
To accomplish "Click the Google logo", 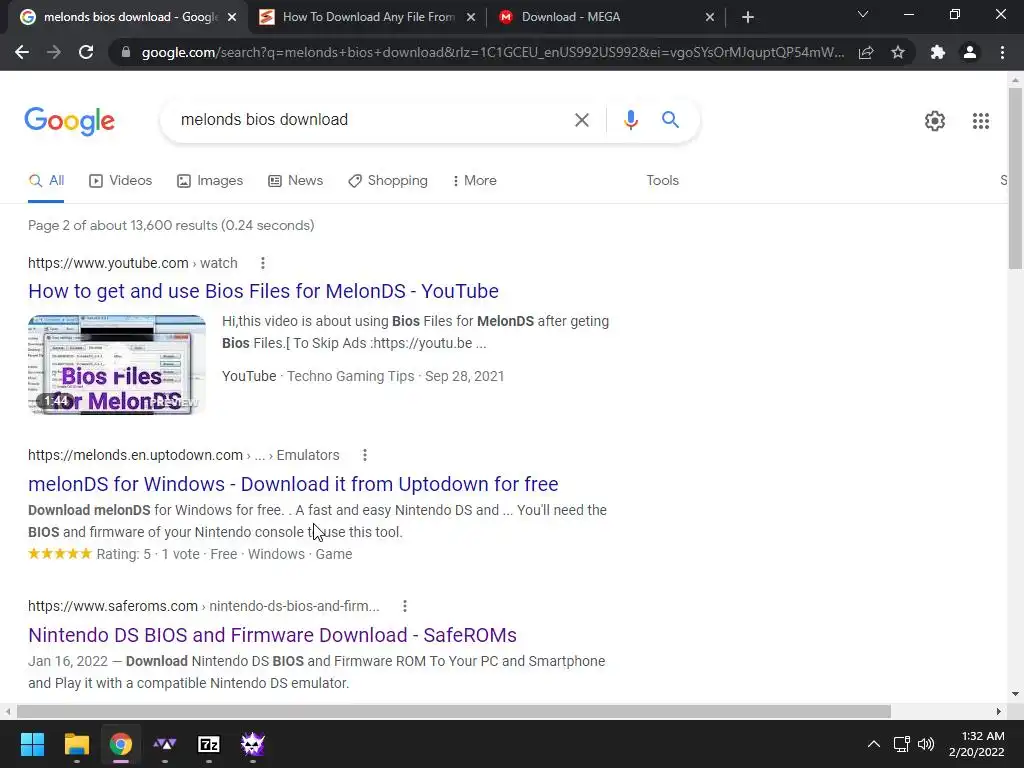I will [x=69, y=121].
